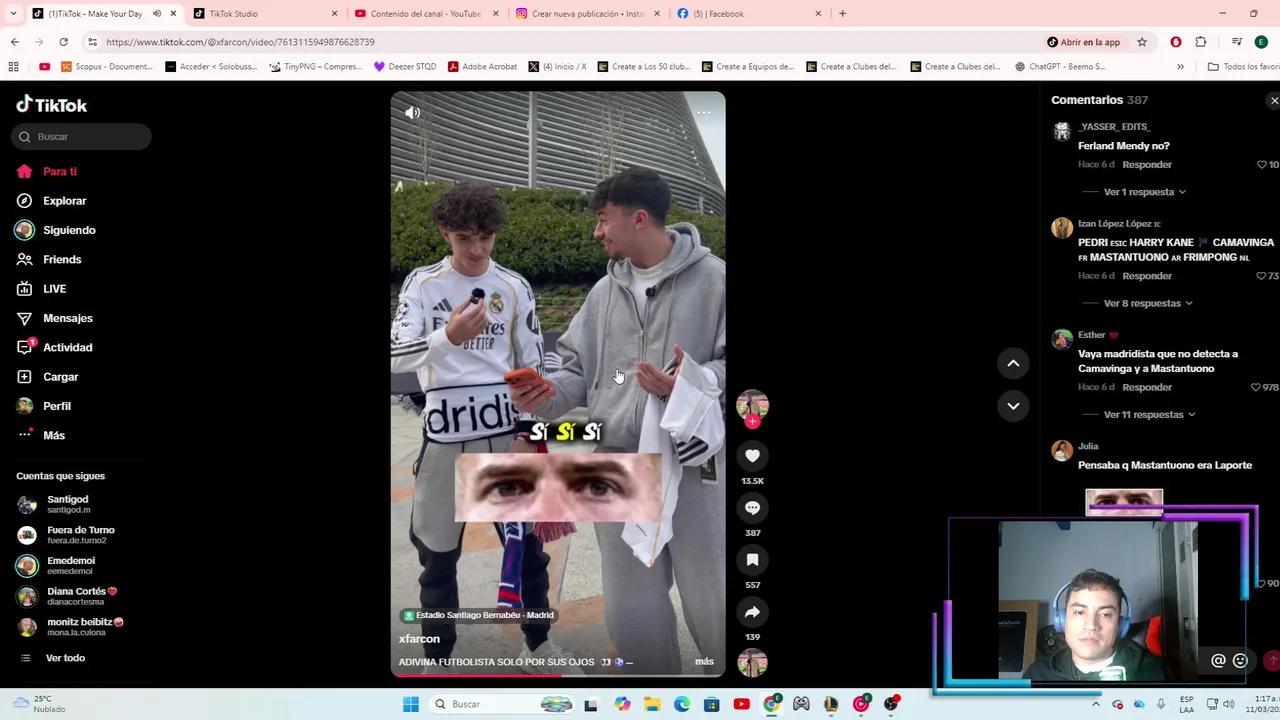Image resolution: width=1280 pixels, height=720 pixels.
Task: Click the Chrome address bar URL
Action: [x=240, y=42]
